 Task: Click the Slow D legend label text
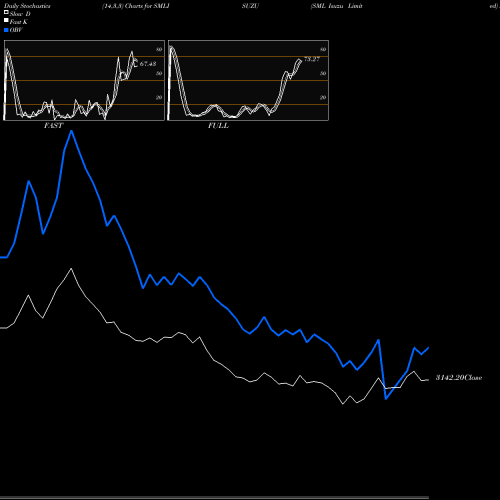20,14
